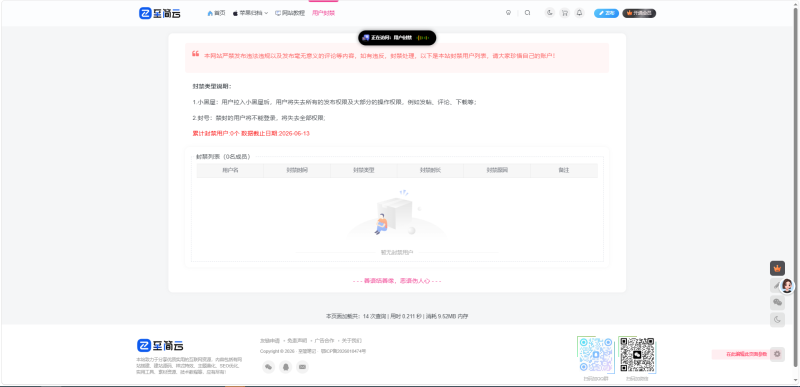
Task: Open the 友链申请 footer link
Action: click(x=270, y=341)
